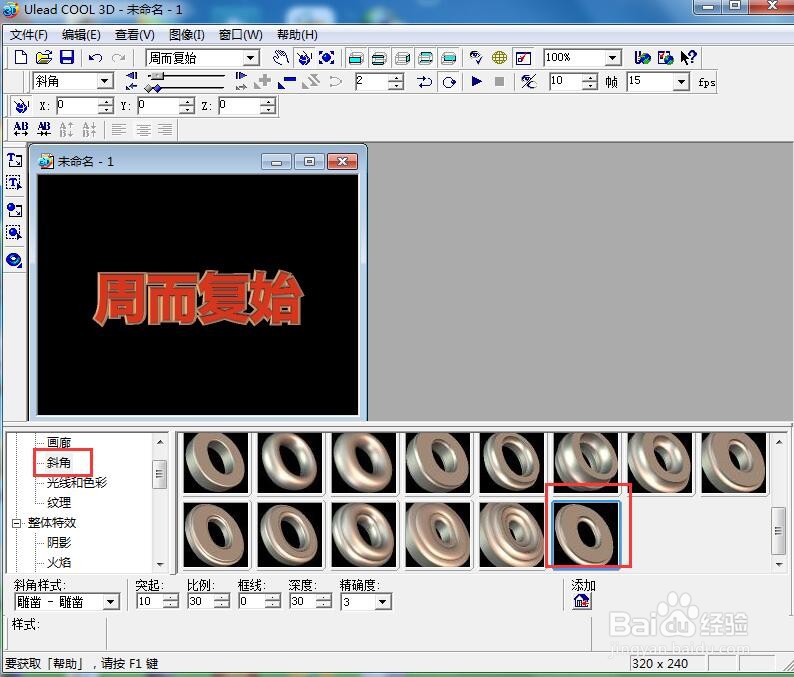Toggle the checkbox-picture toolbar button
The image size is (794, 677).
pos(523,58)
